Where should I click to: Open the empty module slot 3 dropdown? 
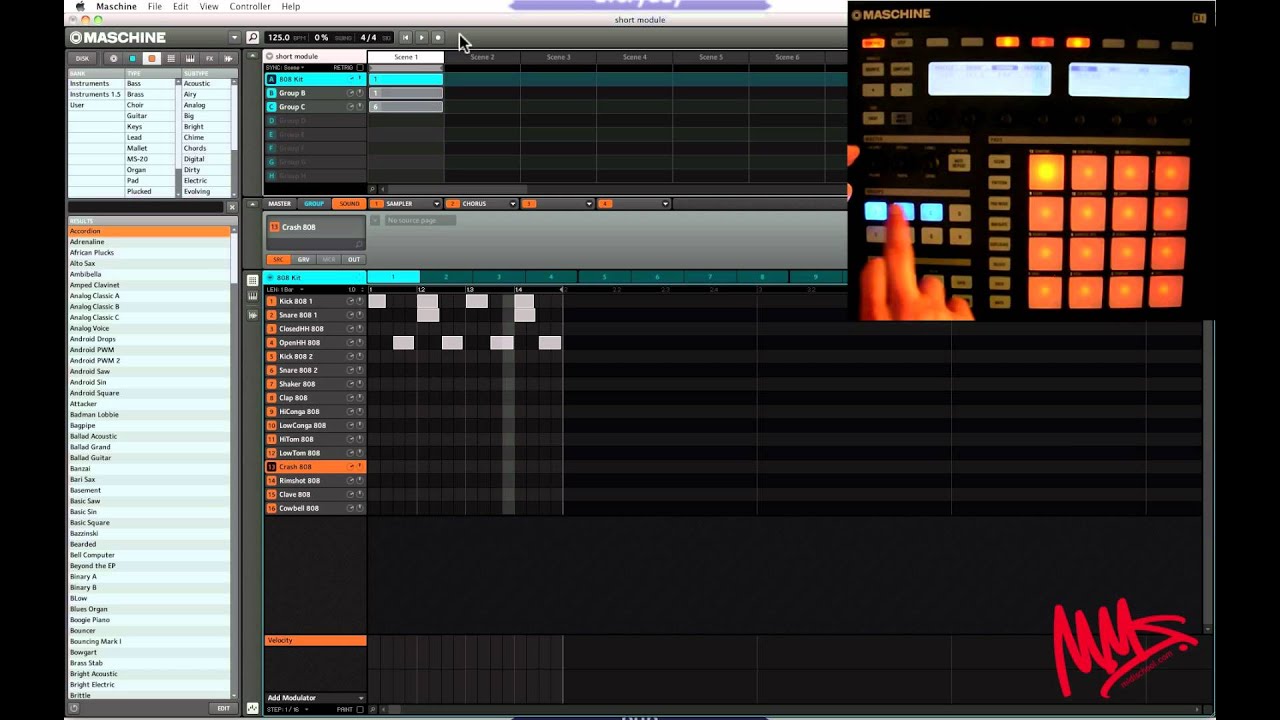coord(589,204)
